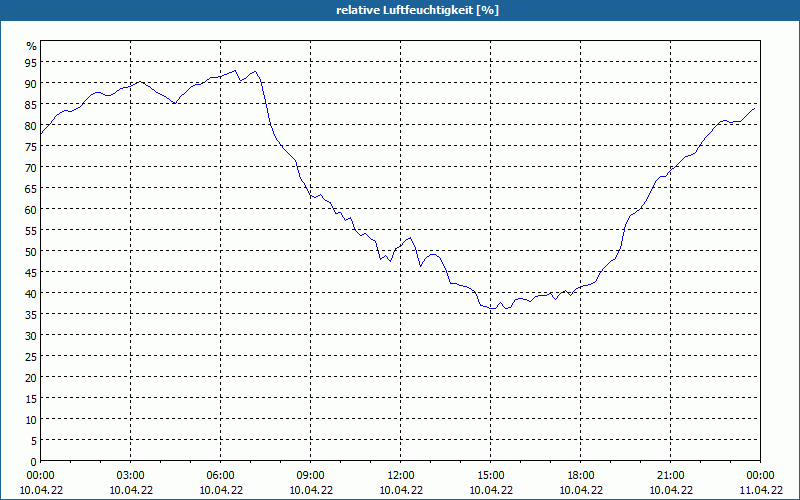Screen dimensions: 800x500
Task: Select the y-axis label "70"
Action: tap(32, 167)
